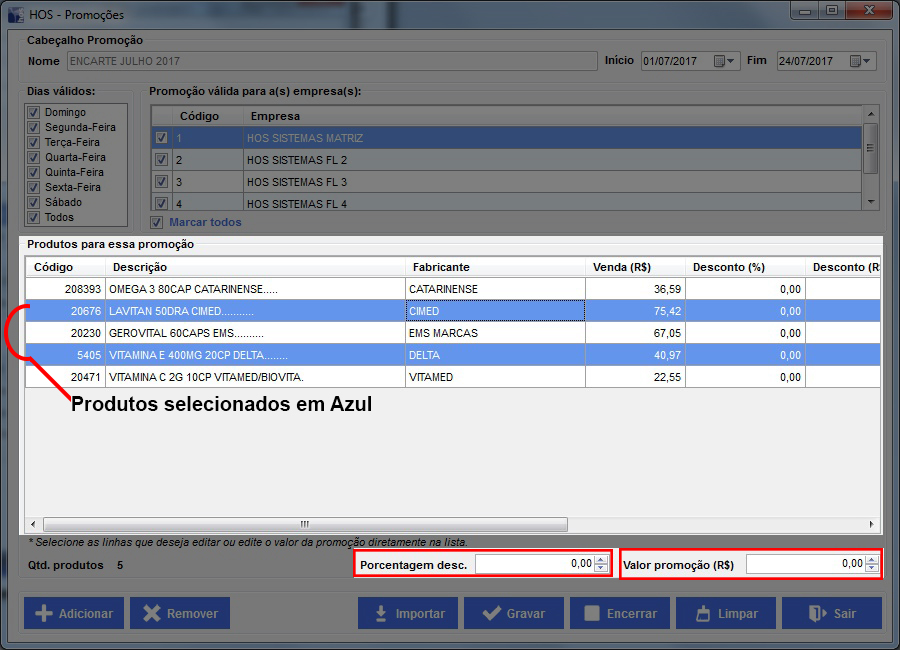900x650 pixels.
Task: Click products list scroll left arrow
Action: point(33,524)
